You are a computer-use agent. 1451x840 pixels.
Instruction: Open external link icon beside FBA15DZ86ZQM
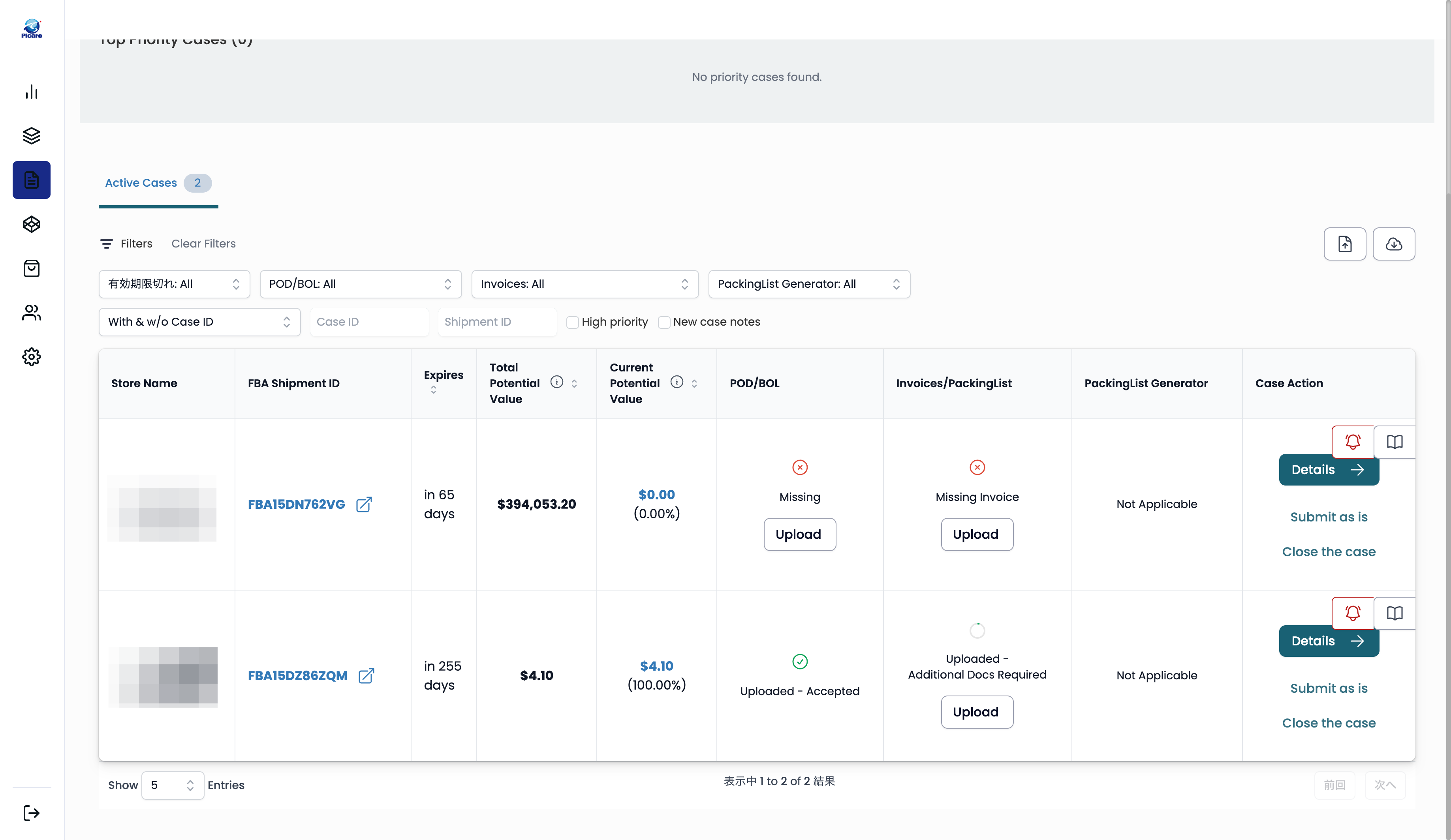coord(366,675)
